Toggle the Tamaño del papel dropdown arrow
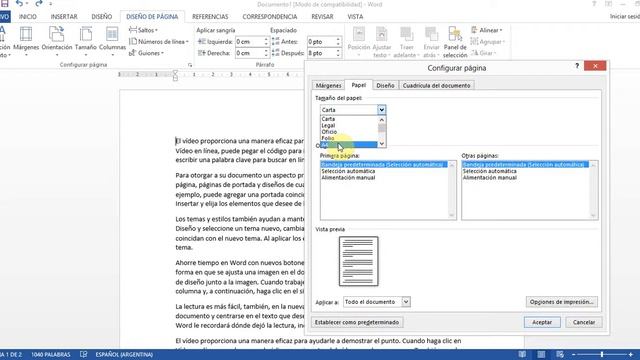640x360 pixels. point(381,110)
